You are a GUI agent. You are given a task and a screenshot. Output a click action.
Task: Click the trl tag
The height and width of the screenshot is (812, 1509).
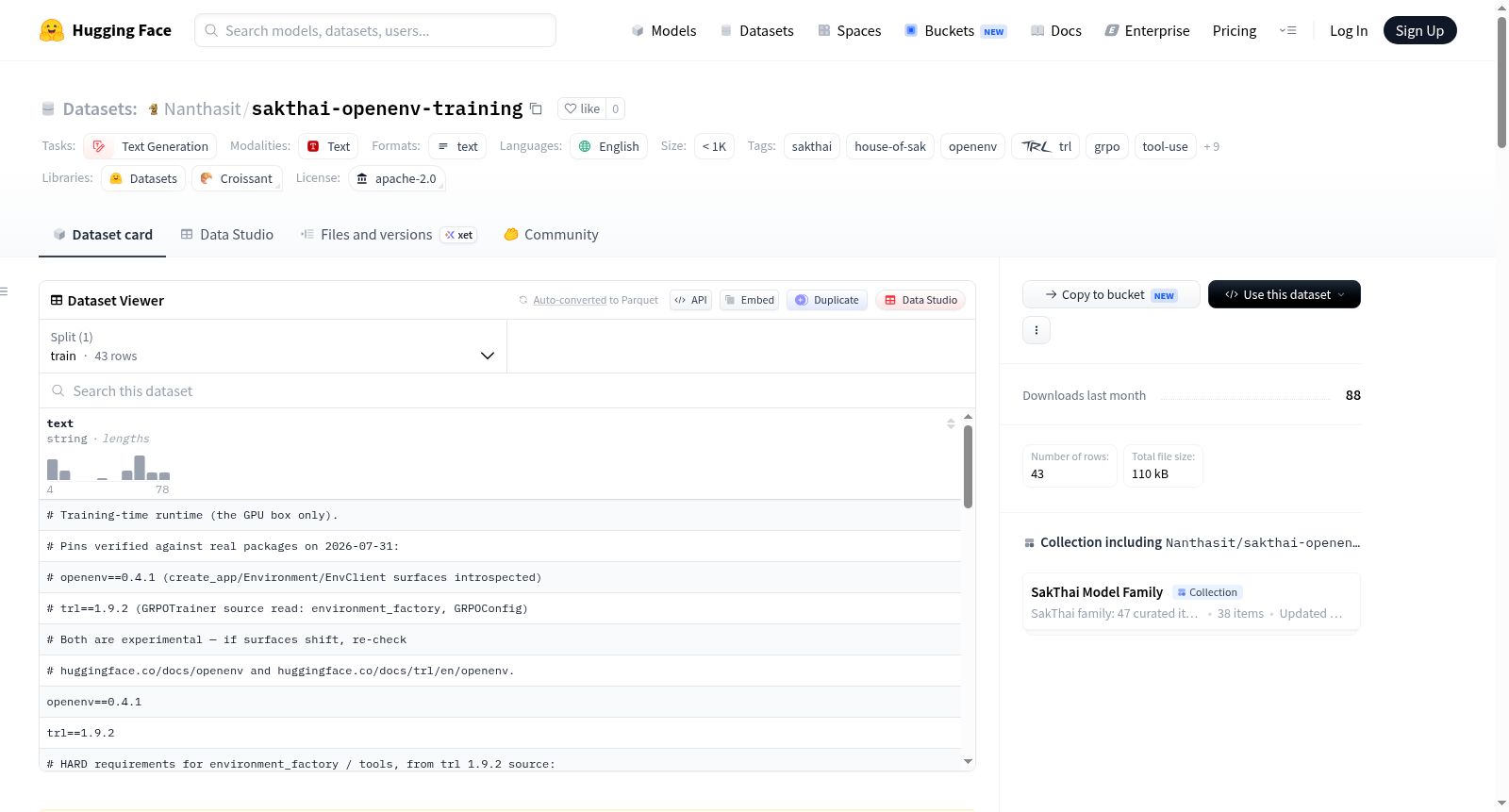click(1045, 146)
